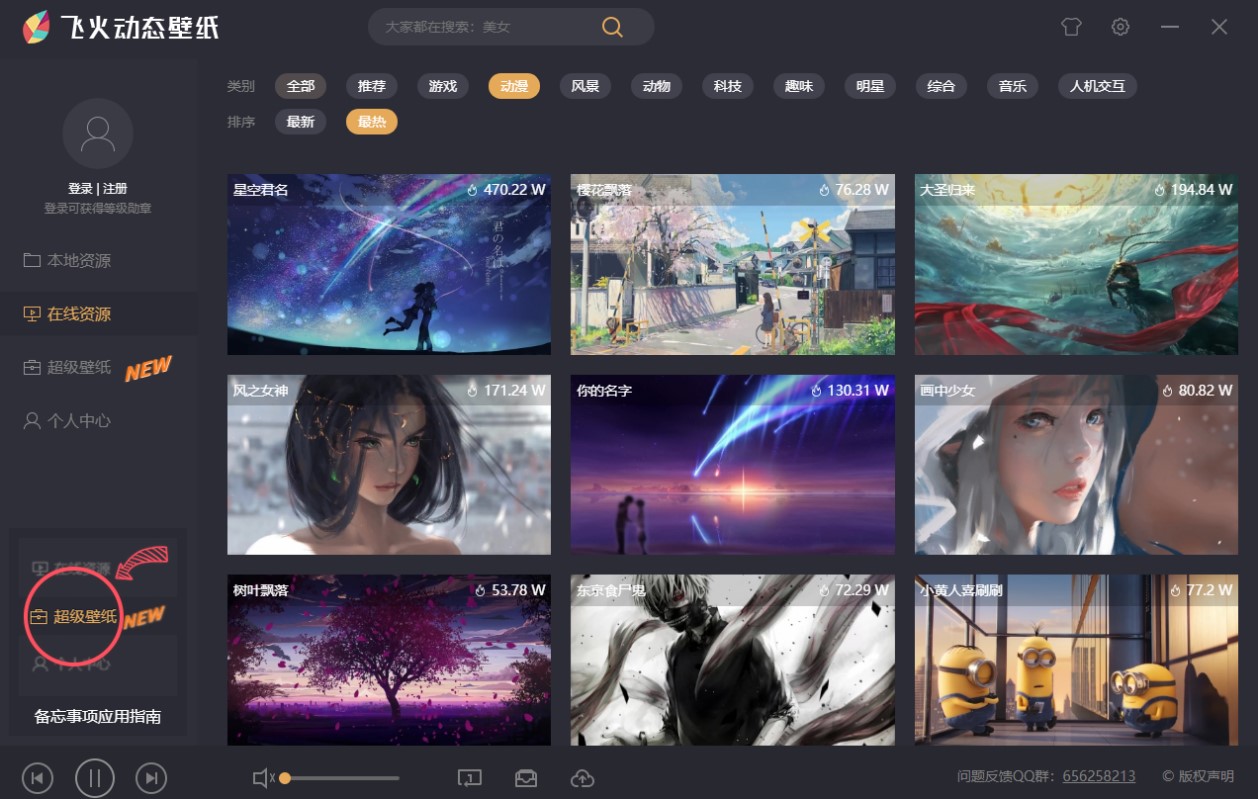Viewport: 1258px width, 799px height.
Task: Open the 大圣归来 wallpaper thumbnail
Action: tap(1076, 264)
